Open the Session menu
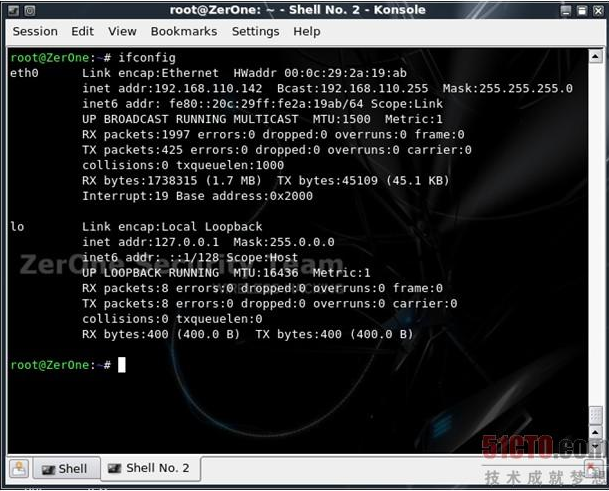Screen dimensions: 609x491 (35, 31)
